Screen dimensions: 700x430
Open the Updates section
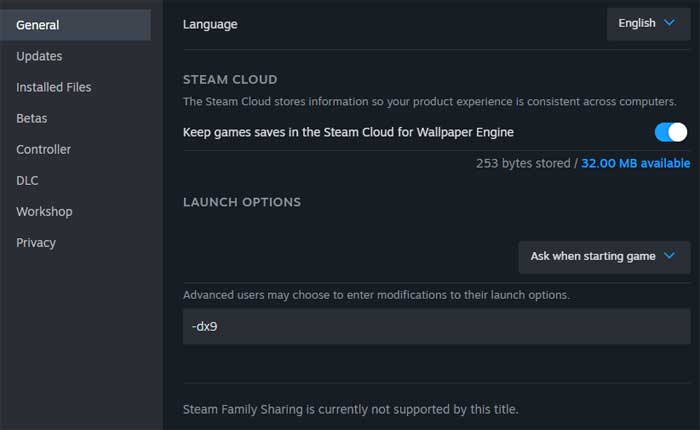point(39,56)
